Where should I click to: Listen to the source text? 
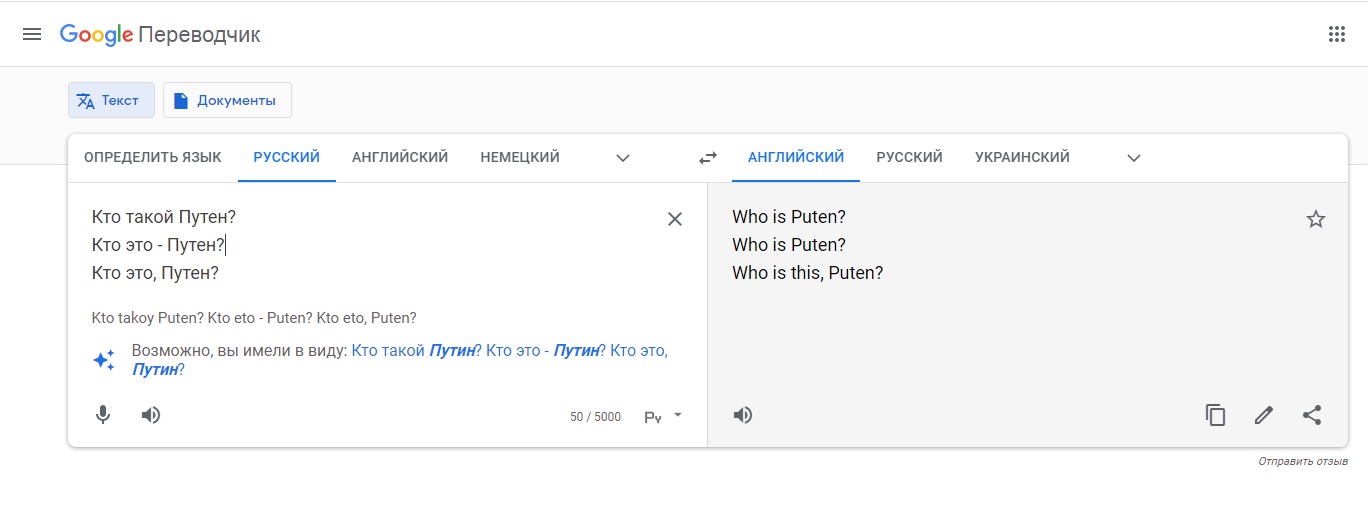(151, 415)
